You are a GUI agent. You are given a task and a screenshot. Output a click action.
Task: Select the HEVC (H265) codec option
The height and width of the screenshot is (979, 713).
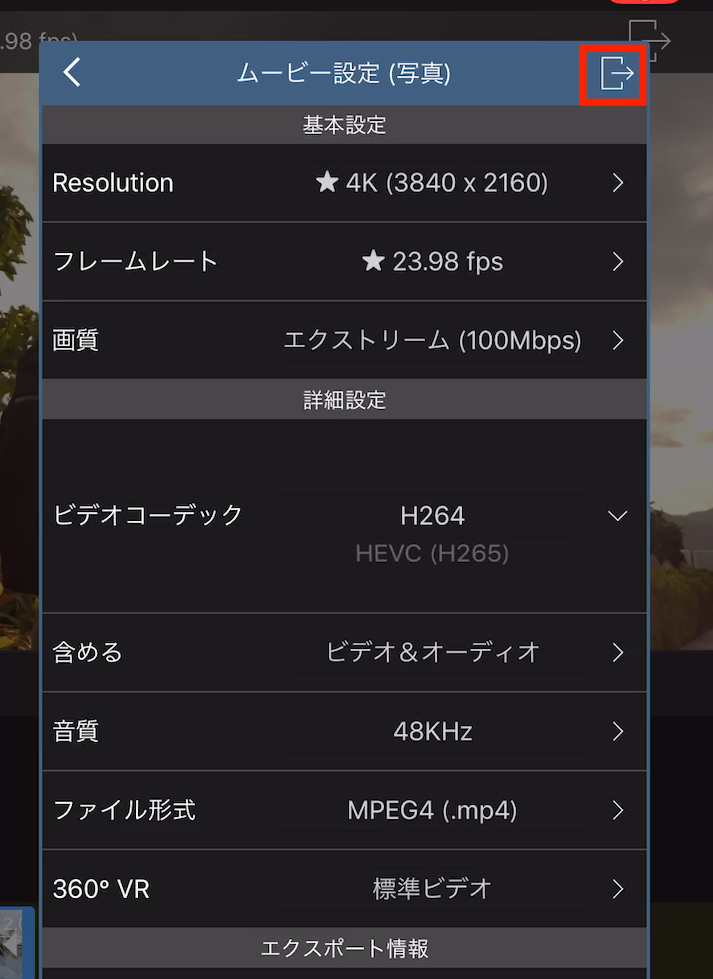tap(432, 553)
